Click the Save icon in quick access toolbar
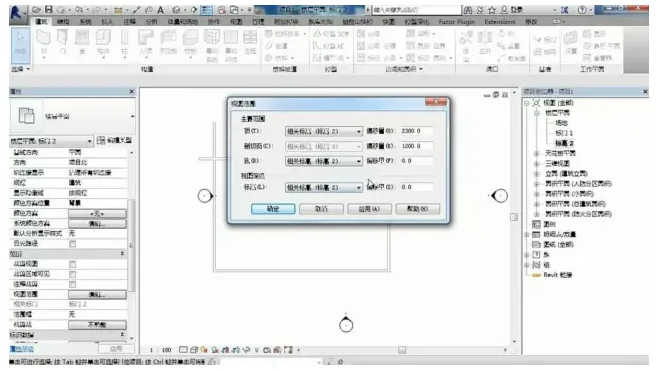Image resolution: width=656 pixels, height=370 pixels. tap(49, 10)
